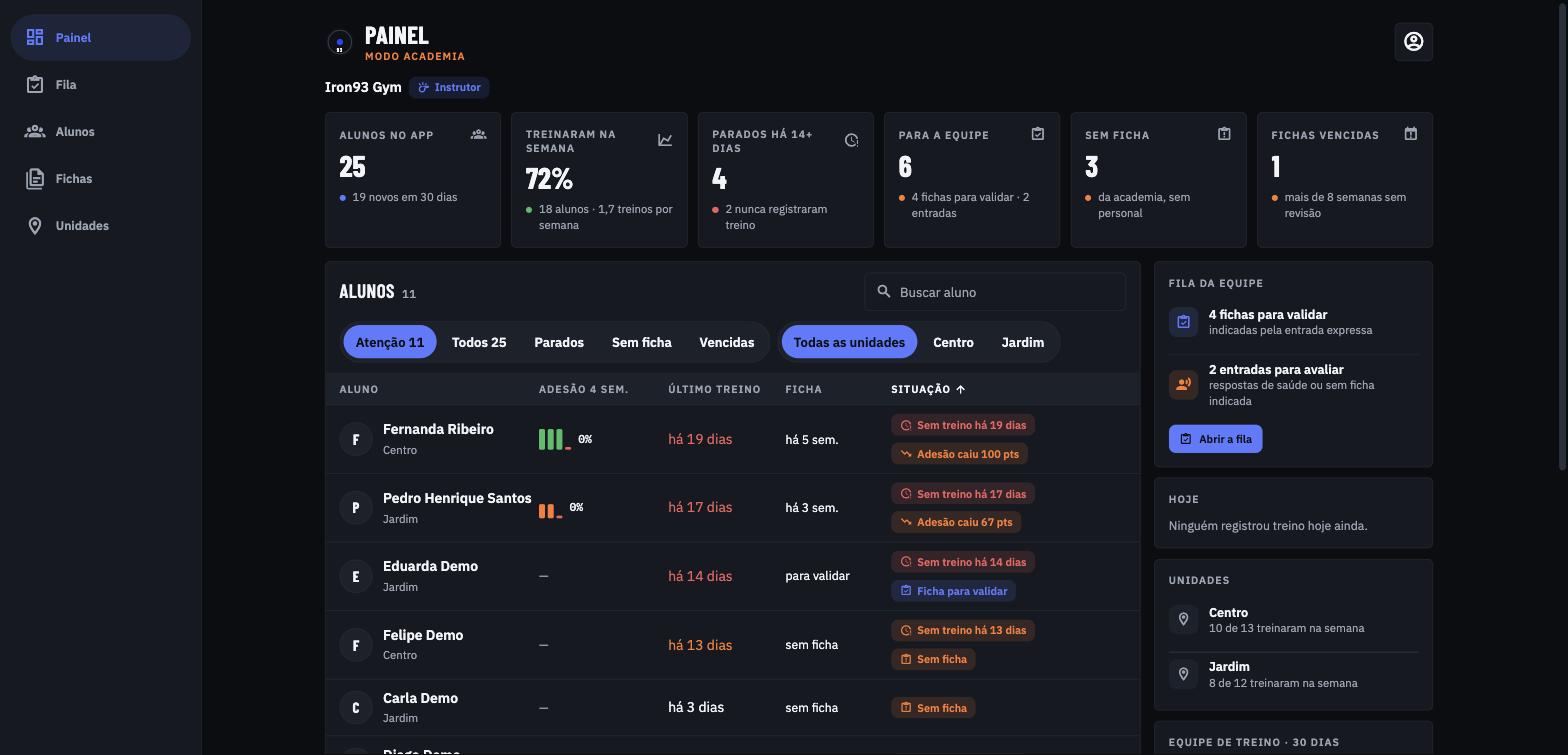This screenshot has width=1568, height=755.
Task: Open the Fila menu item in sidebar
Action: click(x=100, y=84)
